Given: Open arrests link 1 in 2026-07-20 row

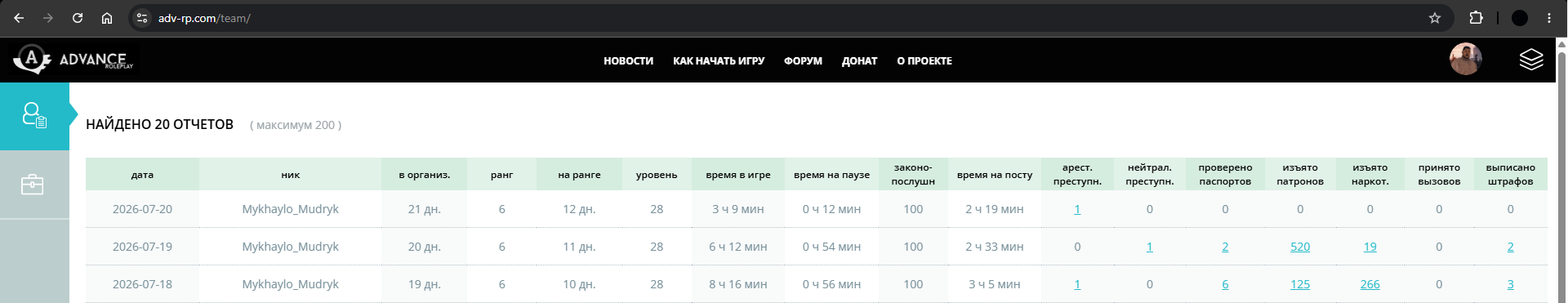Looking at the screenshot, I should pos(1077,209).
